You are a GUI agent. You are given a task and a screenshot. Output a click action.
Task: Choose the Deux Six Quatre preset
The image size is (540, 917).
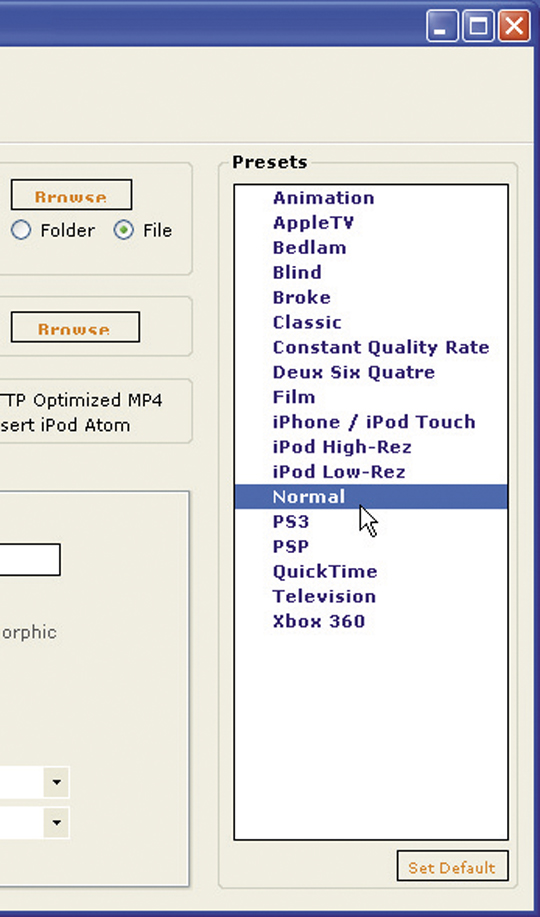point(353,372)
